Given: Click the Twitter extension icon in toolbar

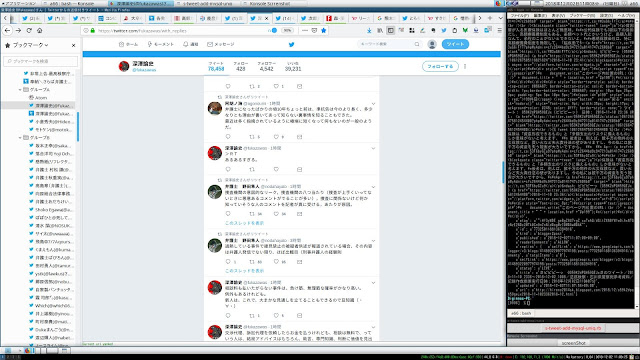Looking at the screenshot, I should (x=444, y=30).
